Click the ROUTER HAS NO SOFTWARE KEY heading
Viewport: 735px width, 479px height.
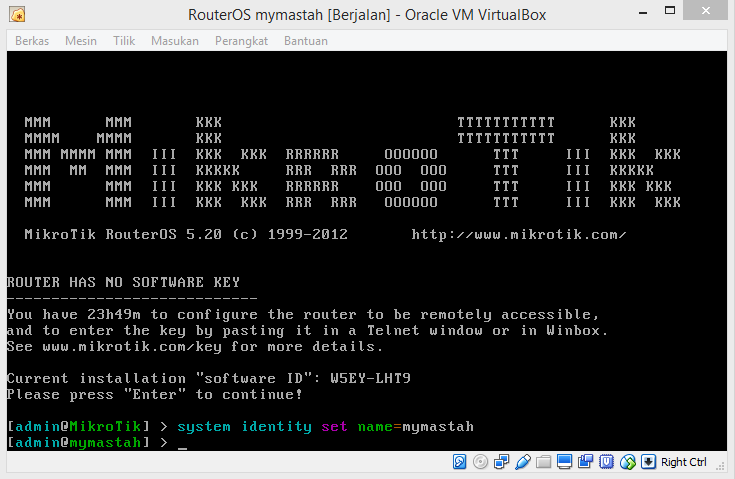click(x=123, y=282)
